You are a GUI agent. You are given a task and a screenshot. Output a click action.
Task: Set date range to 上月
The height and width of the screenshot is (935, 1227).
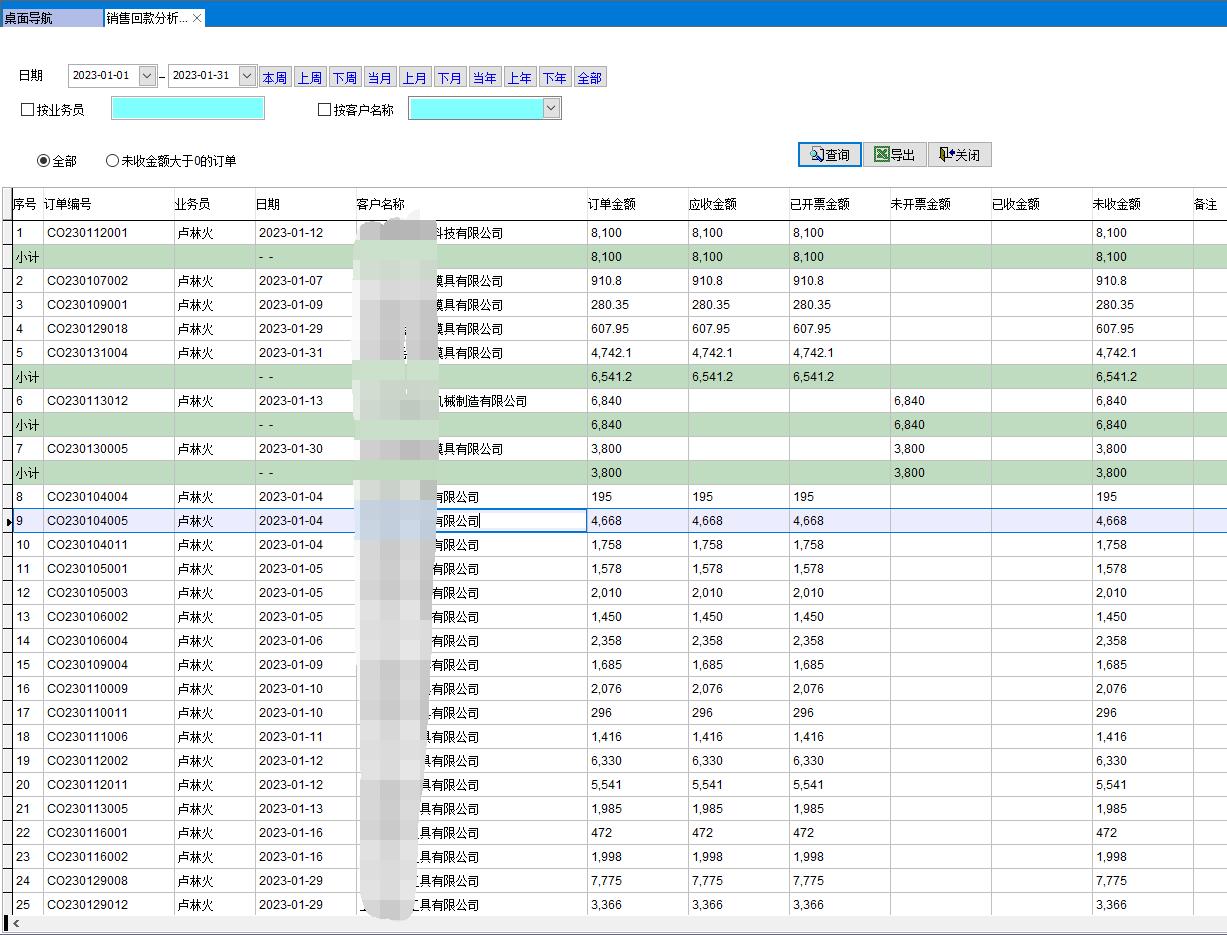415,78
